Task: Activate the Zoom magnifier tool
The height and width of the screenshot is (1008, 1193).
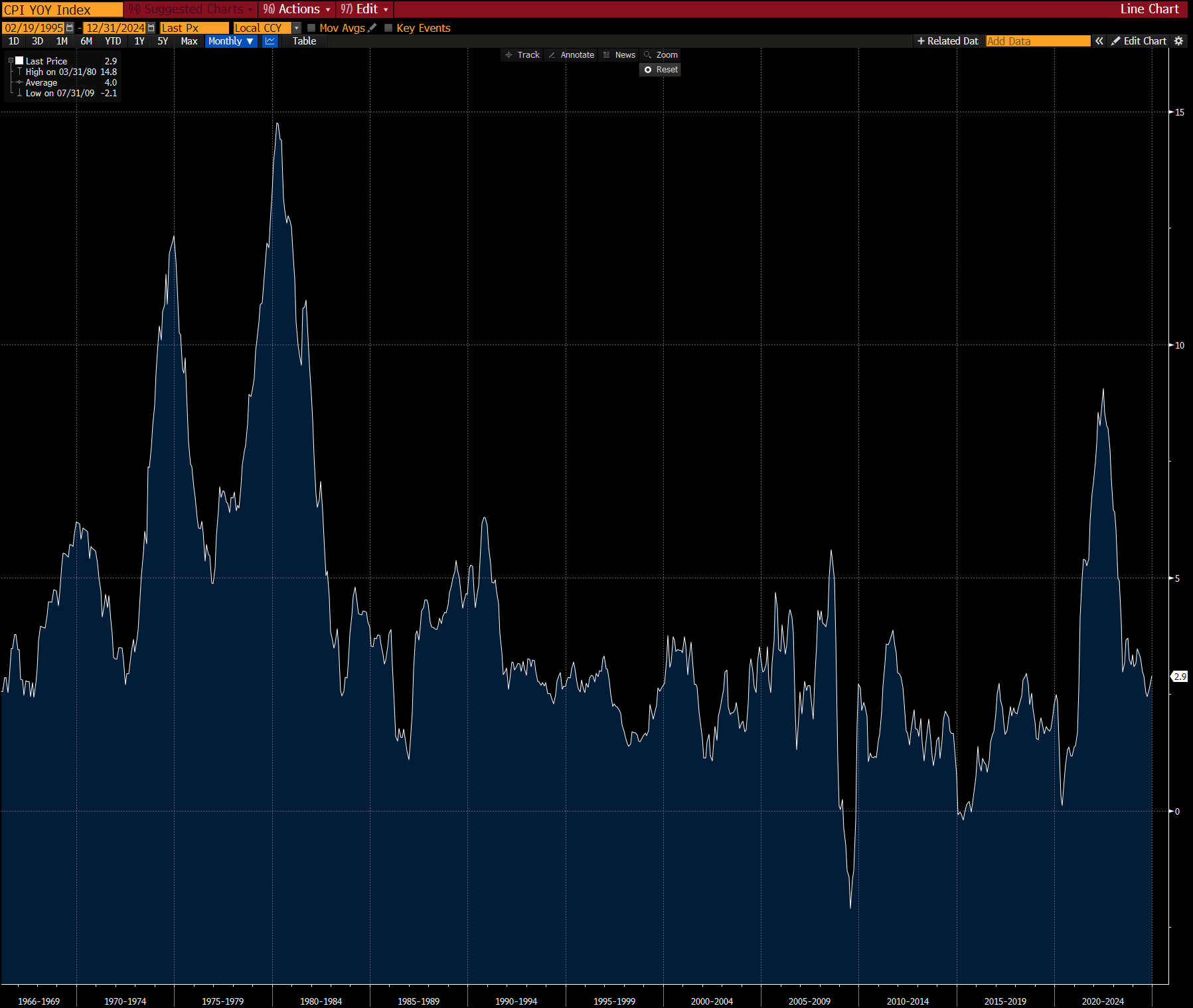Action: click(661, 54)
